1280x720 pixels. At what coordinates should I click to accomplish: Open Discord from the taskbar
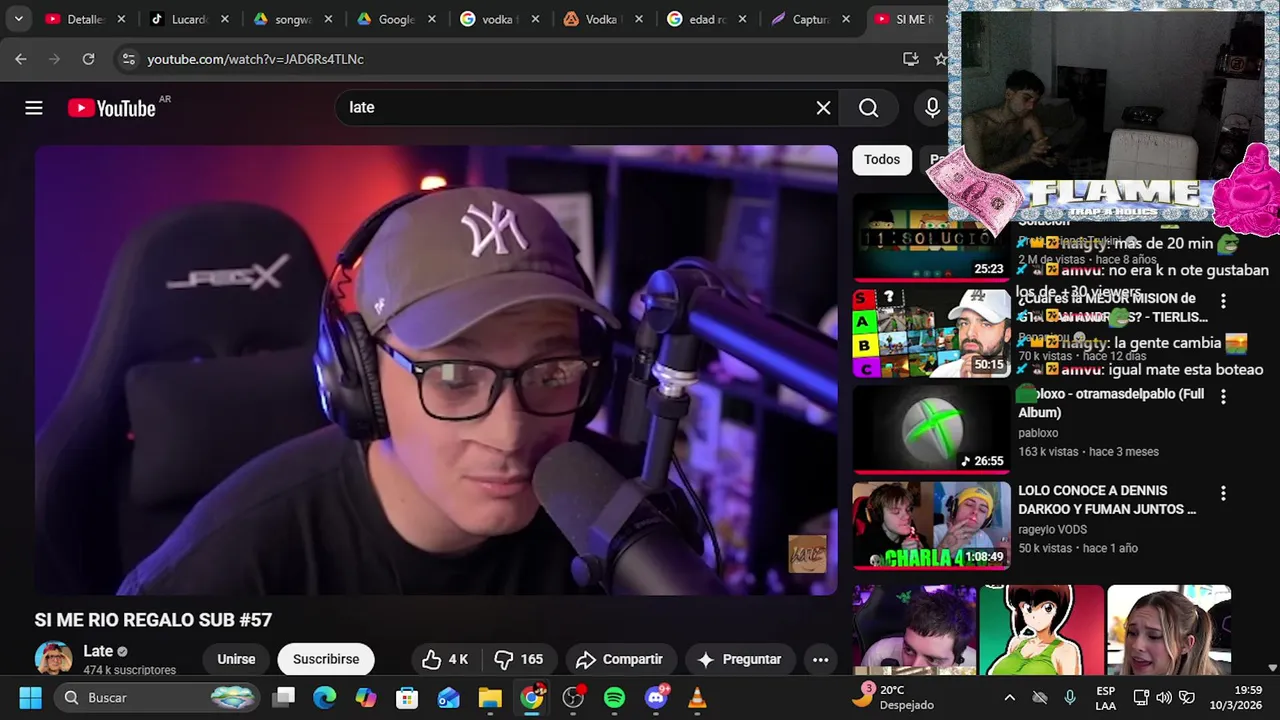(x=657, y=698)
